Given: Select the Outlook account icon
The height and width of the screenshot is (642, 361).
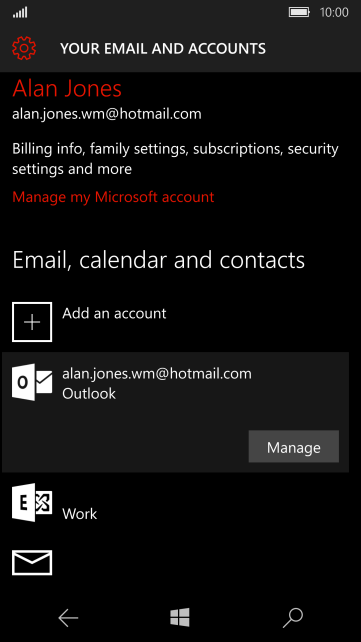Looking at the screenshot, I should pos(32,382).
